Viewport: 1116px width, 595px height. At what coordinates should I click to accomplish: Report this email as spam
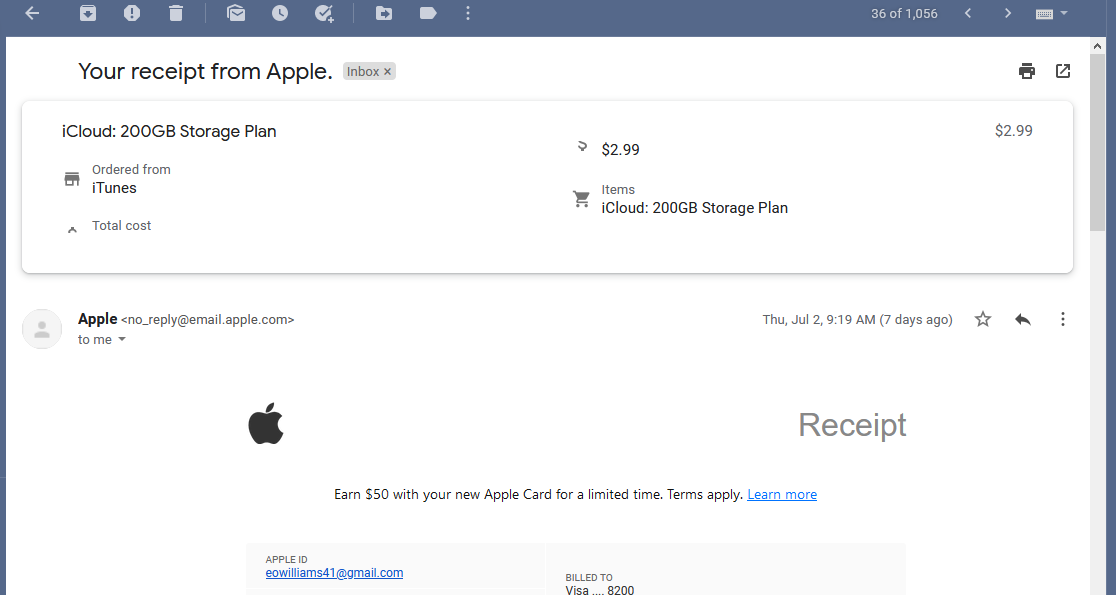pyautogui.click(x=132, y=13)
